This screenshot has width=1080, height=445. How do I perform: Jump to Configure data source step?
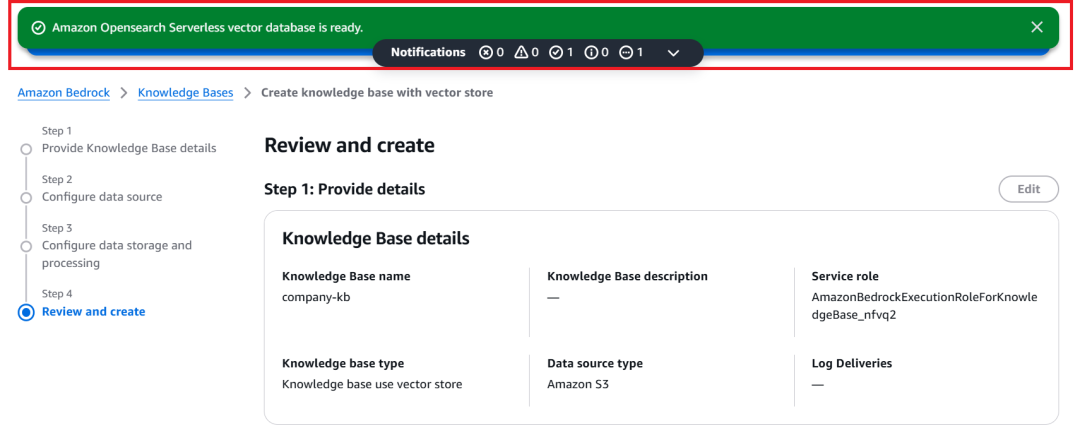pyautogui.click(x=102, y=197)
